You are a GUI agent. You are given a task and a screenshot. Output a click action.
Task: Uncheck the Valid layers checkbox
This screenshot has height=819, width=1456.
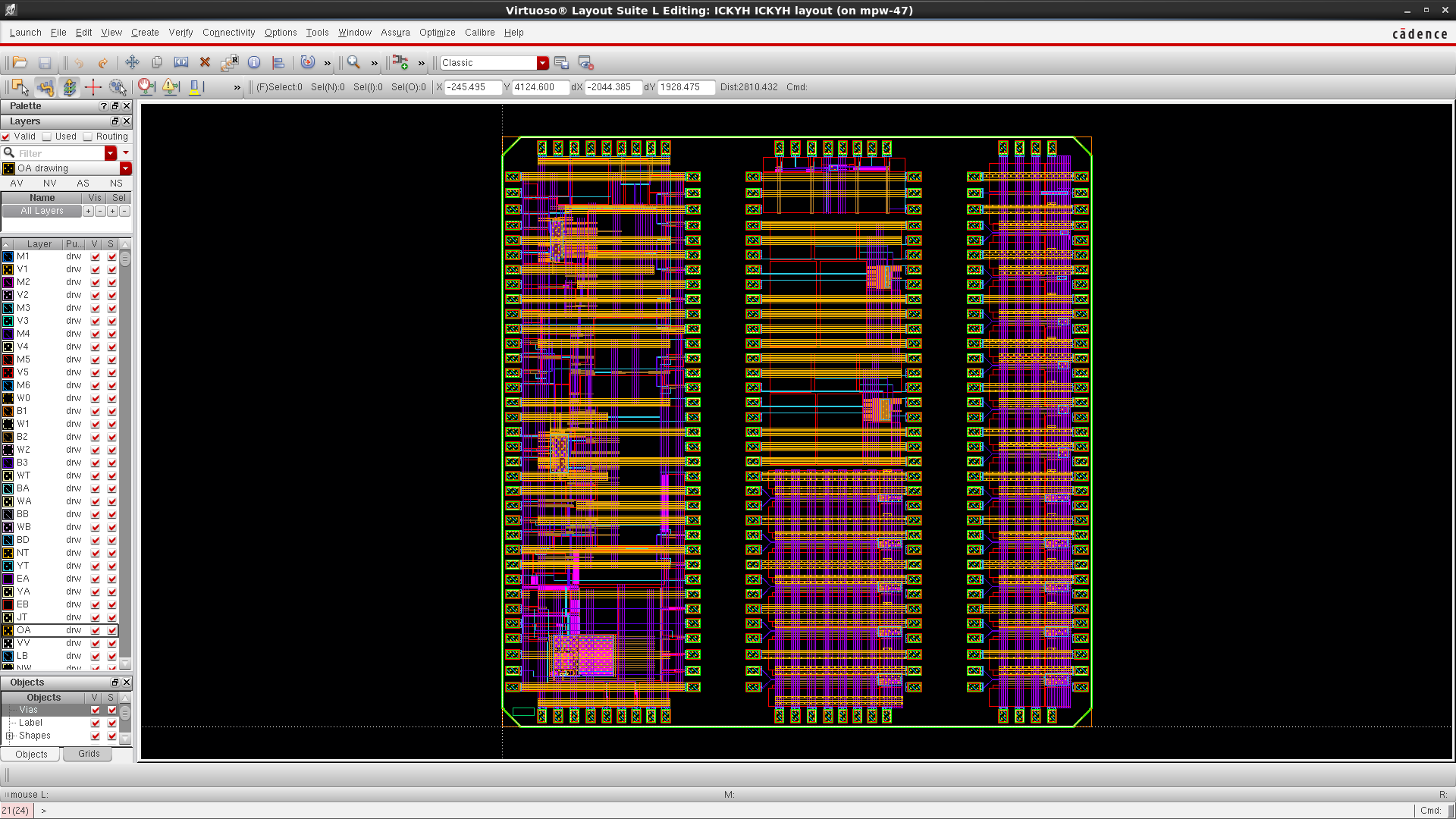pyautogui.click(x=6, y=136)
